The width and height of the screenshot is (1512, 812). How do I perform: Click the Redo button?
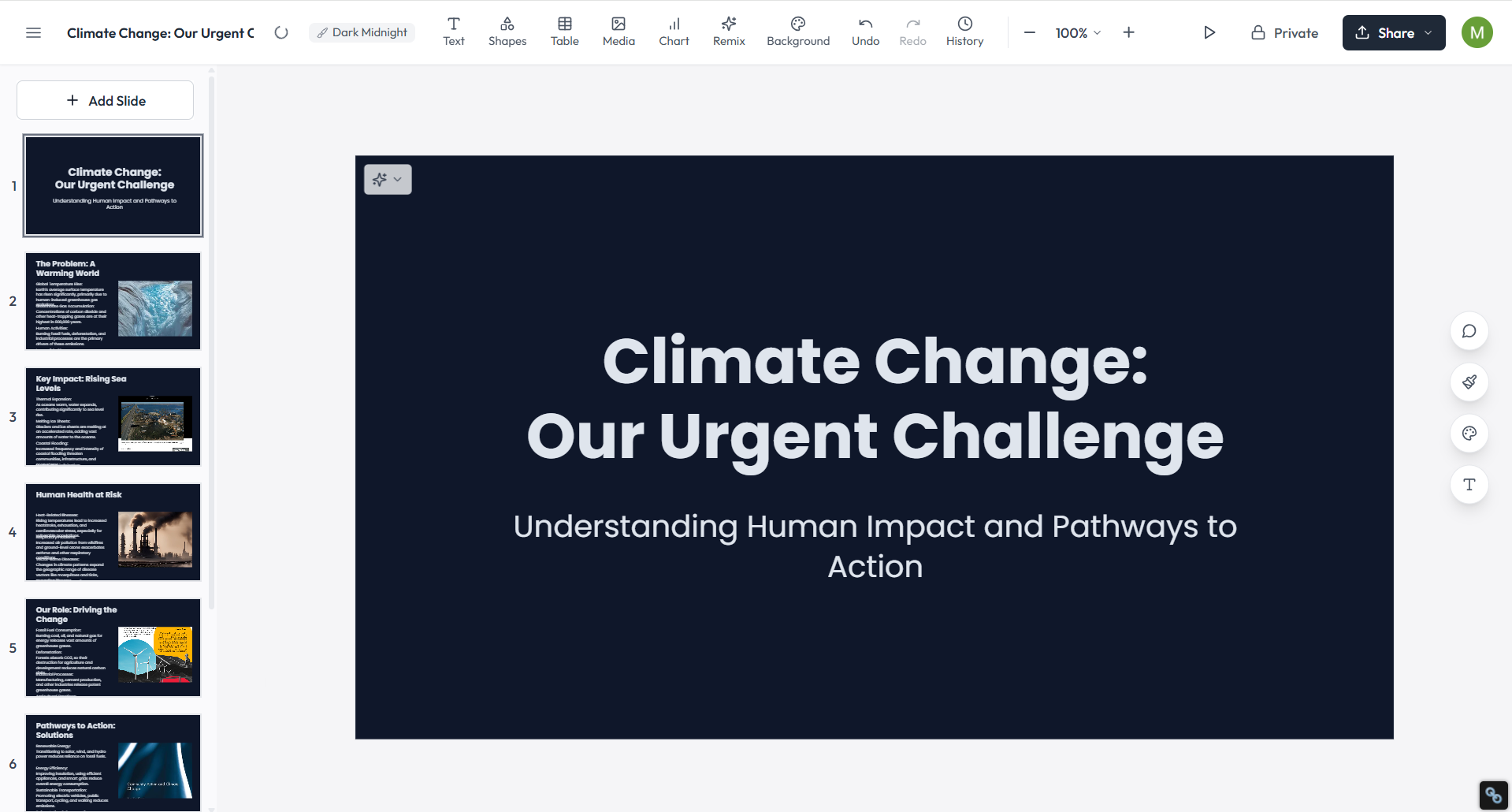(x=912, y=32)
